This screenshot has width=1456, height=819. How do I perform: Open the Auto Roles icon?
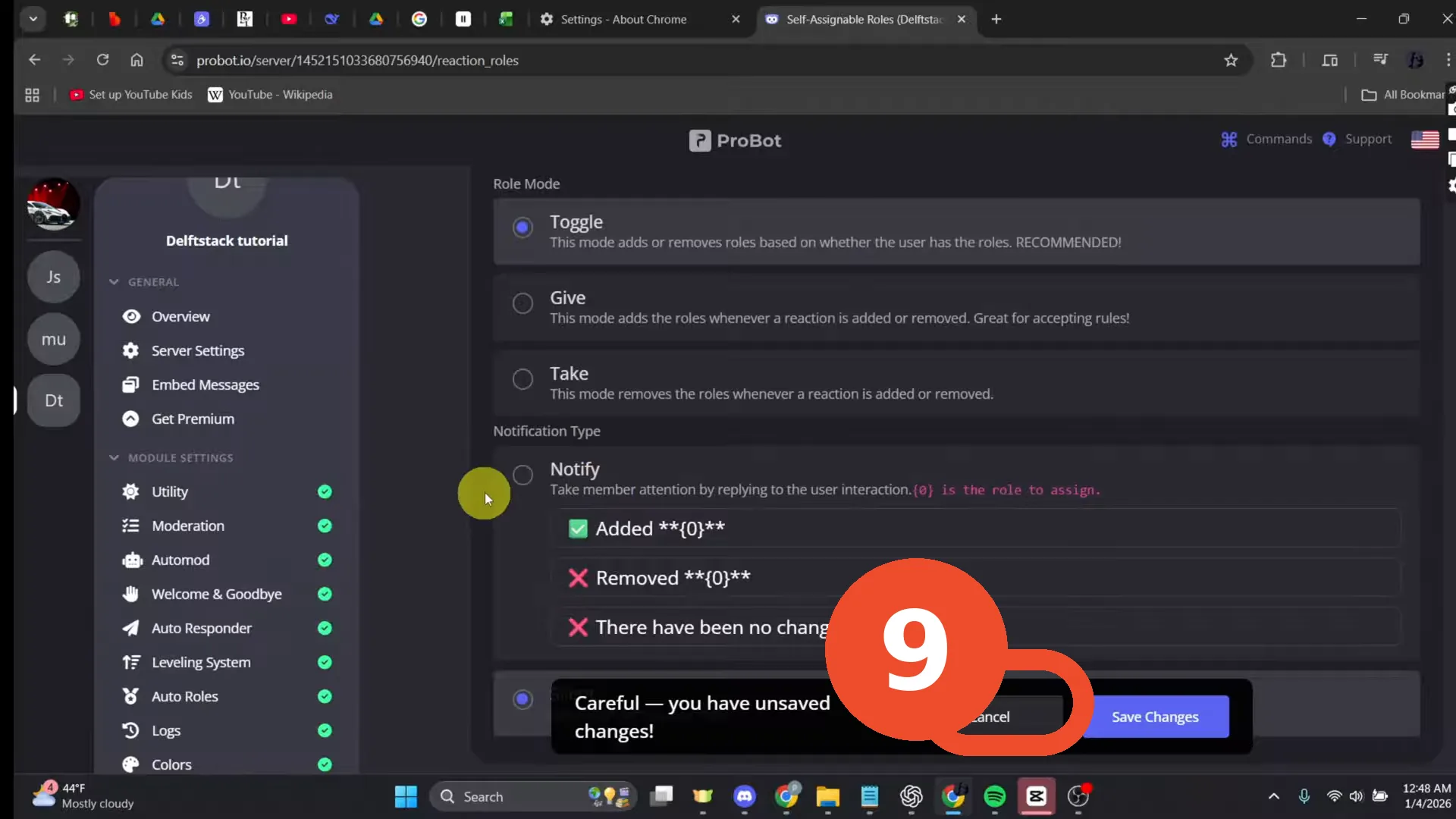[x=131, y=696]
